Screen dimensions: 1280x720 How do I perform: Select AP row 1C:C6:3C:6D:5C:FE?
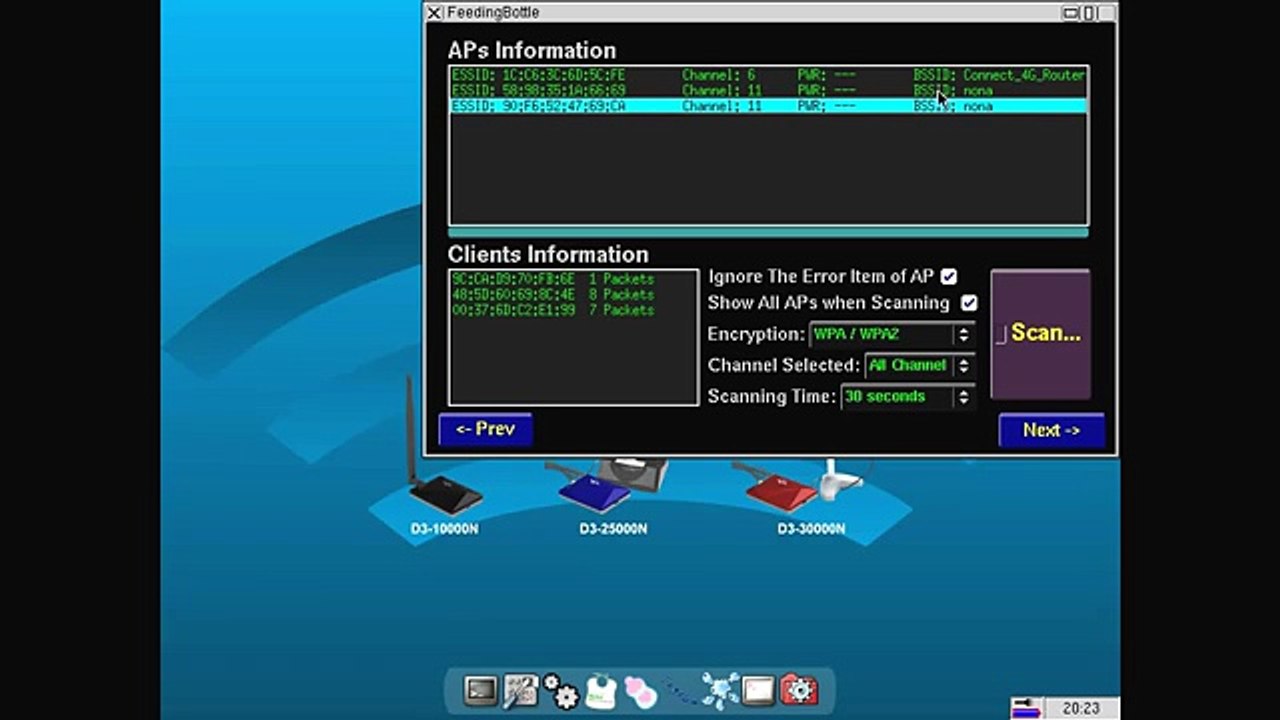click(x=768, y=75)
